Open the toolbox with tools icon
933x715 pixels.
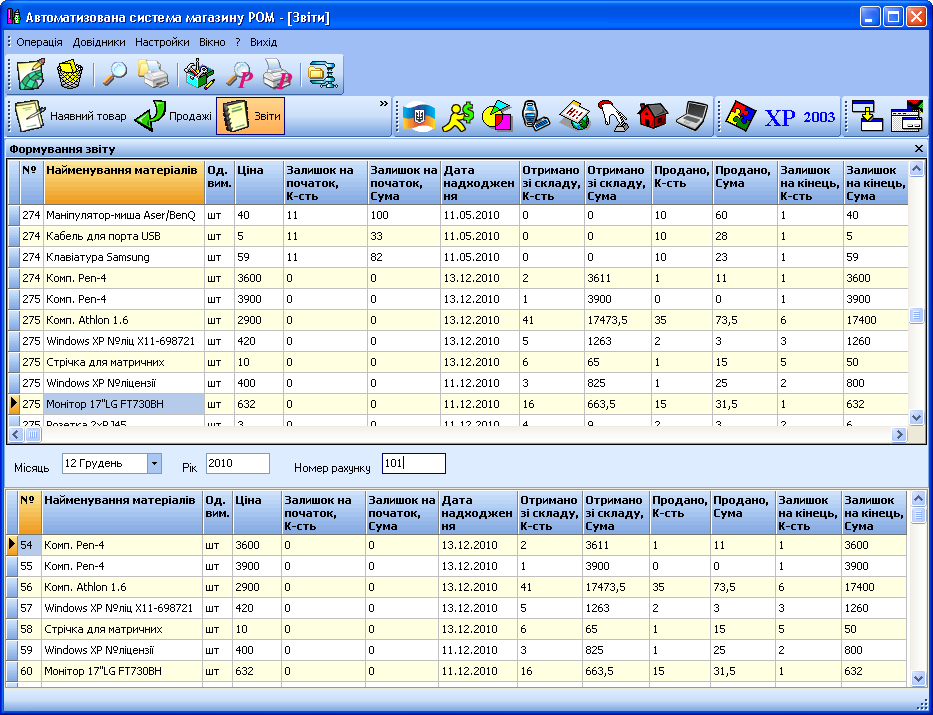click(x=199, y=74)
